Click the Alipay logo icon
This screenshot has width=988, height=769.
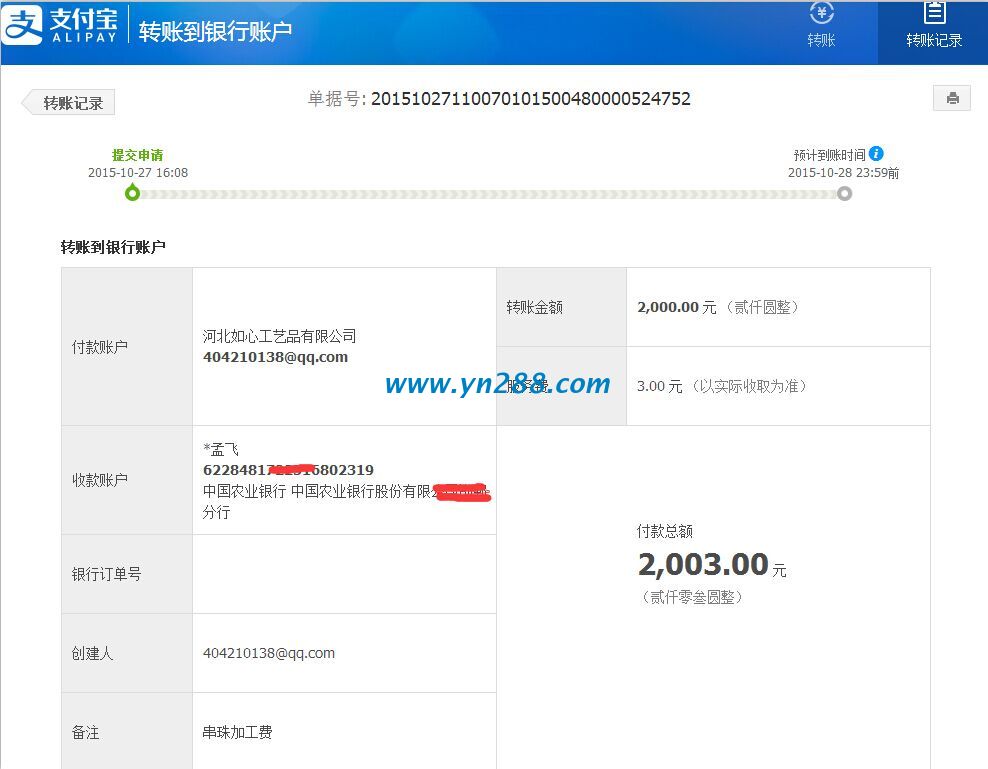pyautogui.click(x=22, y=23)
